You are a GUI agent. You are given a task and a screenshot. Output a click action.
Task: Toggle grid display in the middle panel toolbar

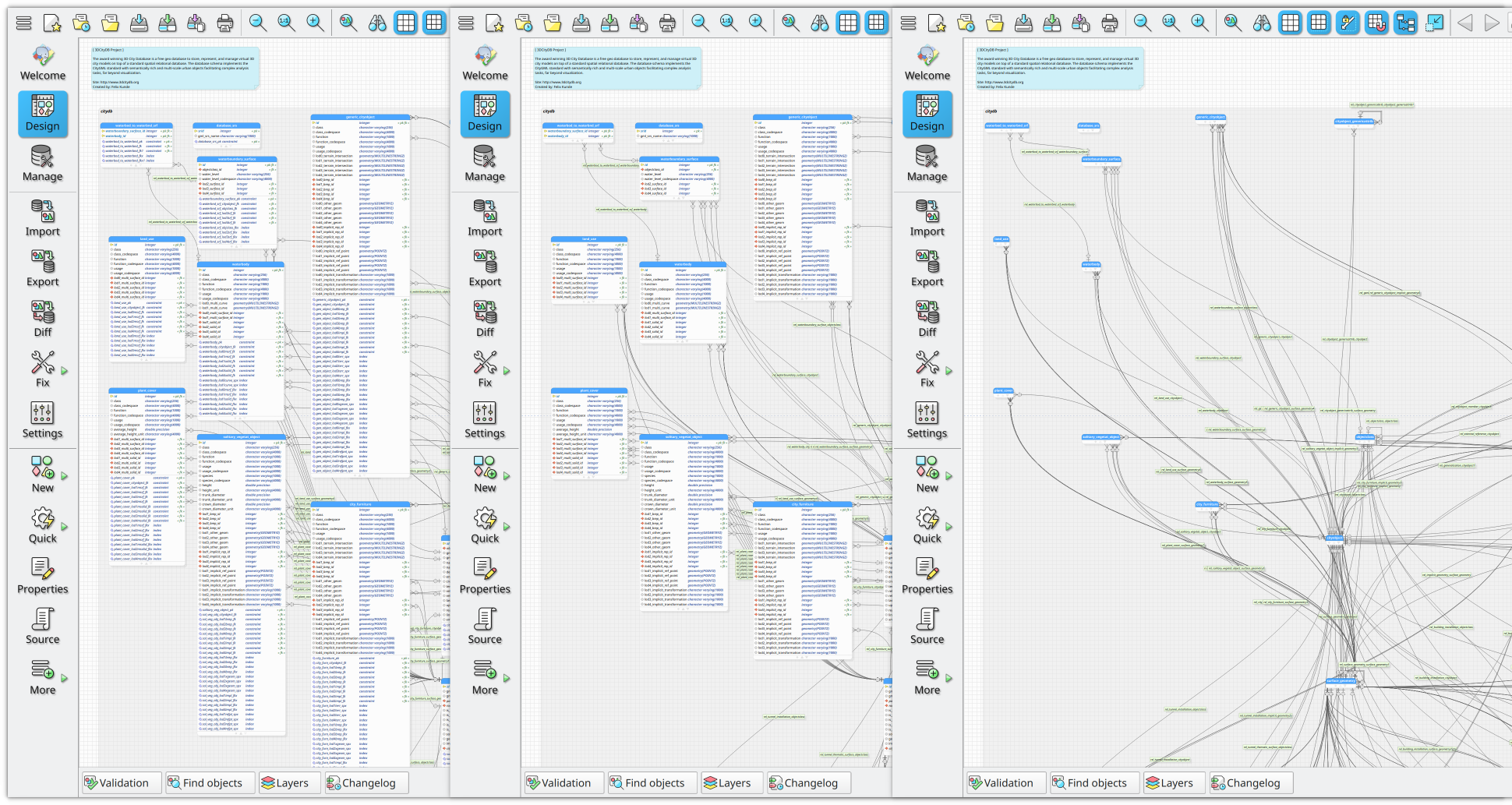coord(848,23)
